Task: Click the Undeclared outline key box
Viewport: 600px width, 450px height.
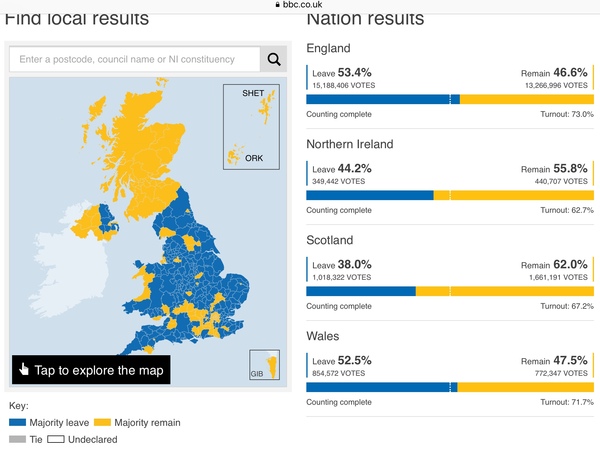Action: (55, 439)
